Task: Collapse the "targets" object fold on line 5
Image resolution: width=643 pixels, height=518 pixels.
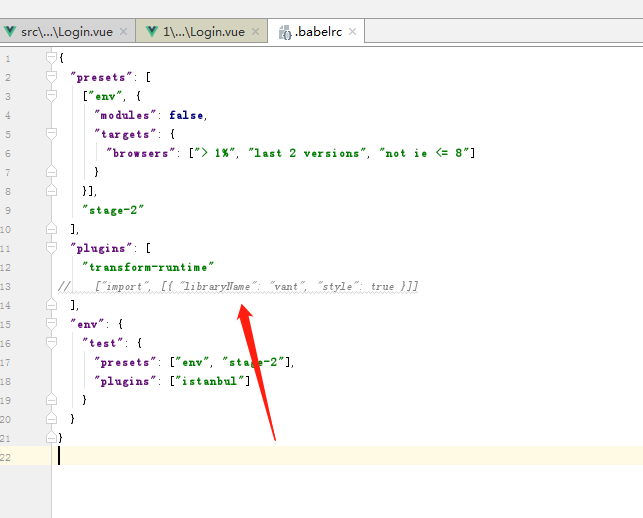Action: (51, 134)
